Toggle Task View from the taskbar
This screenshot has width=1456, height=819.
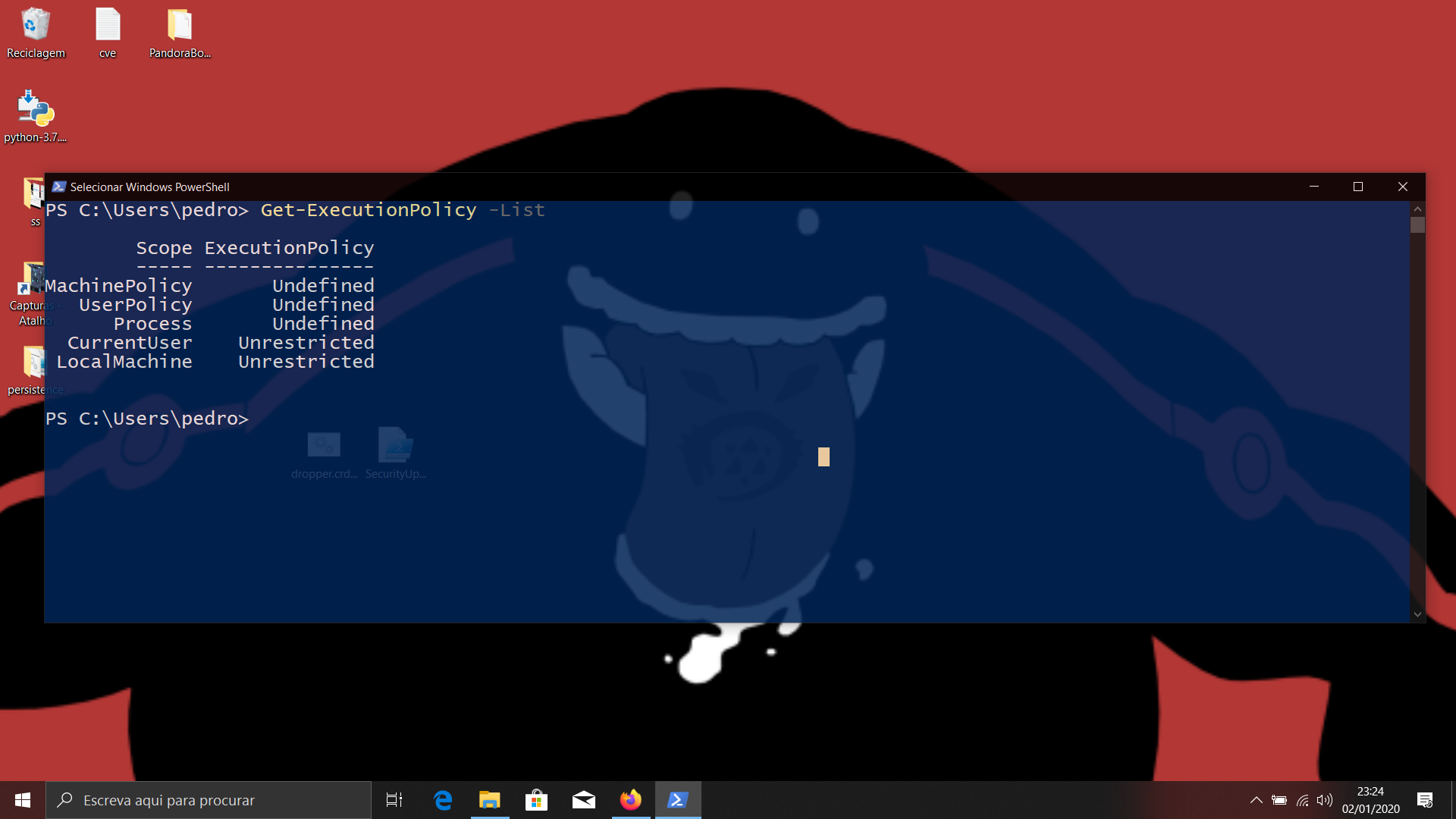coord(394,800)
